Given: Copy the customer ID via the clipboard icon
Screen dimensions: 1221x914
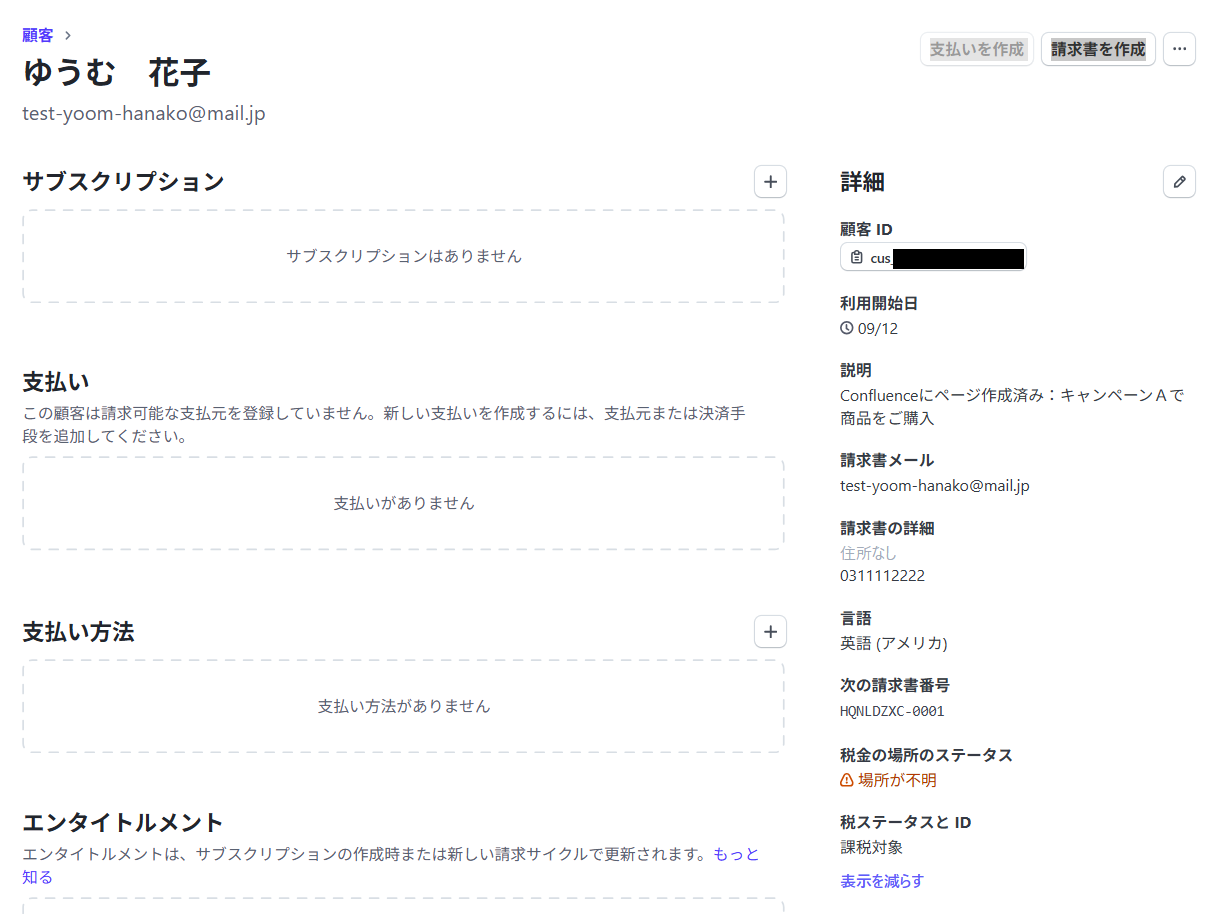Looking at the screenshot, I should (856, 258).
